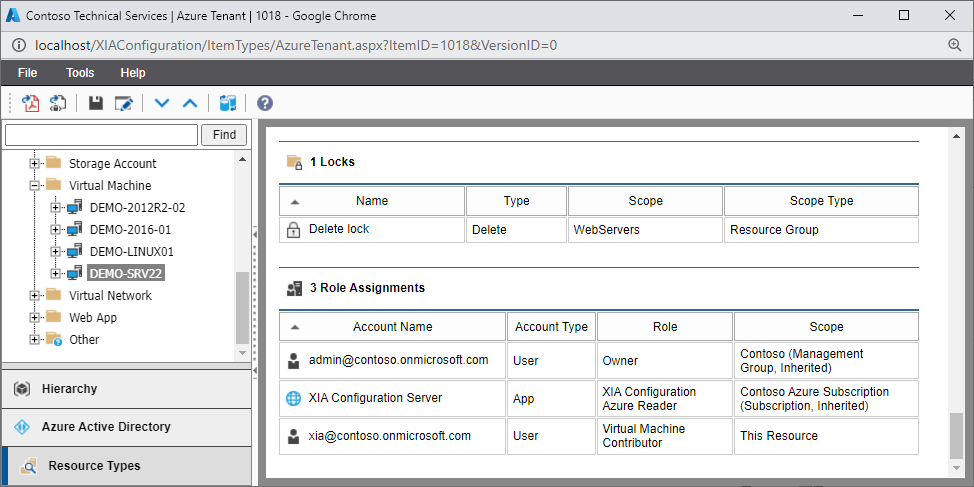The height and width of the screenshot is (487, 974).
Task: Click the Virtual Machine Contributor role cell
Action: coord(665,436)
